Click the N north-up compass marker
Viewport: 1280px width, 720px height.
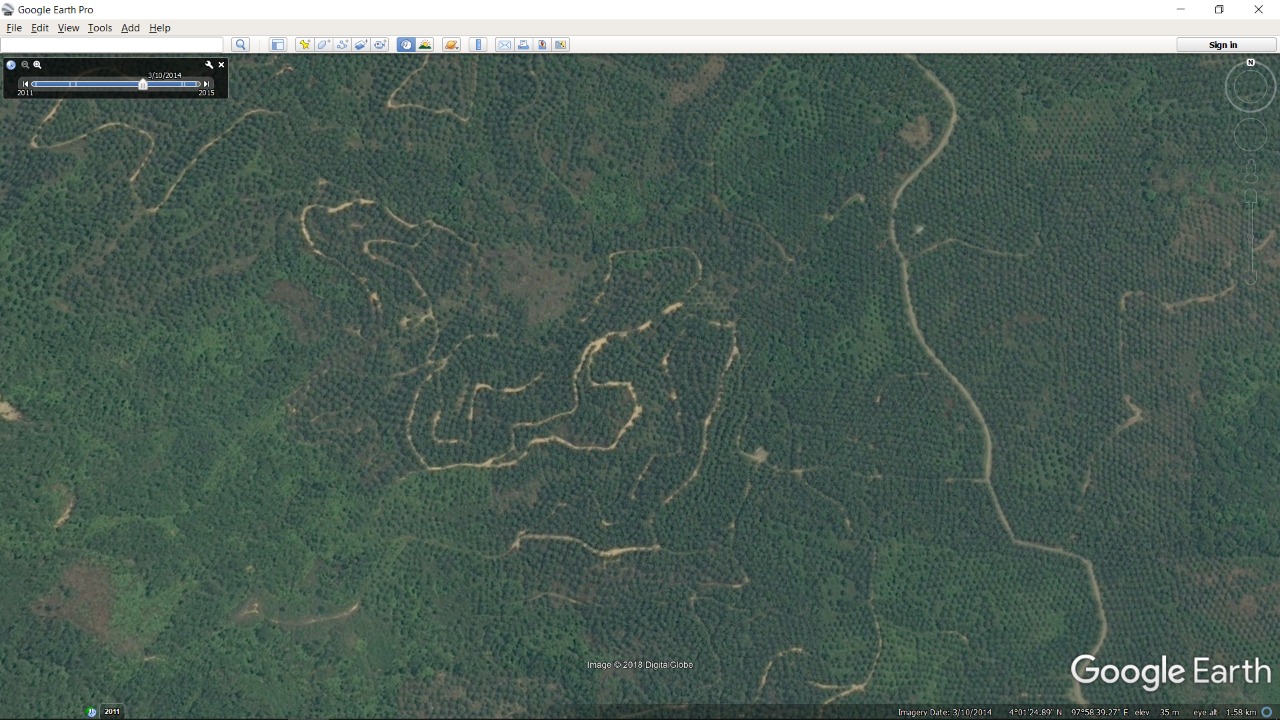1251,62
